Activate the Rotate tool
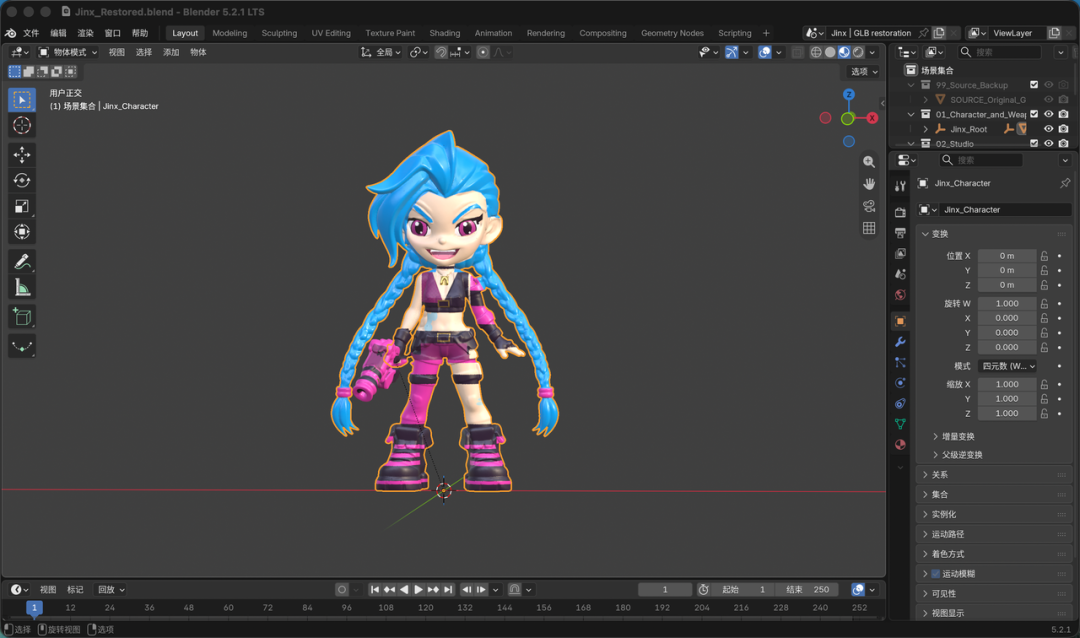This screenshot has width=1080, height=638. click(x=22, y=181)
